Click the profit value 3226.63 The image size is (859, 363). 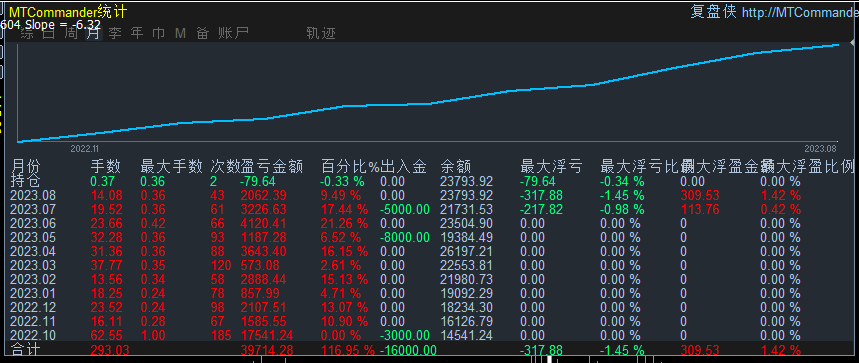[x=264, y=210]
